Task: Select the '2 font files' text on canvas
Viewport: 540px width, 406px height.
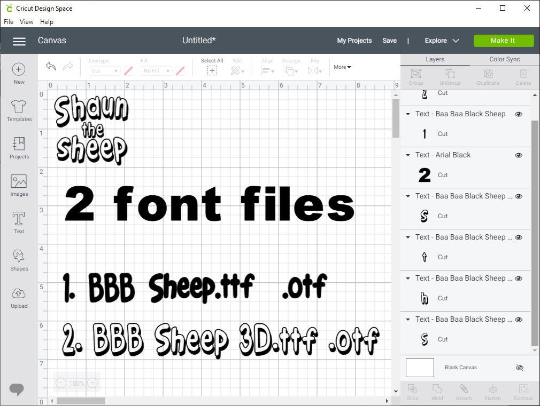Action: (x=209, y=204)
